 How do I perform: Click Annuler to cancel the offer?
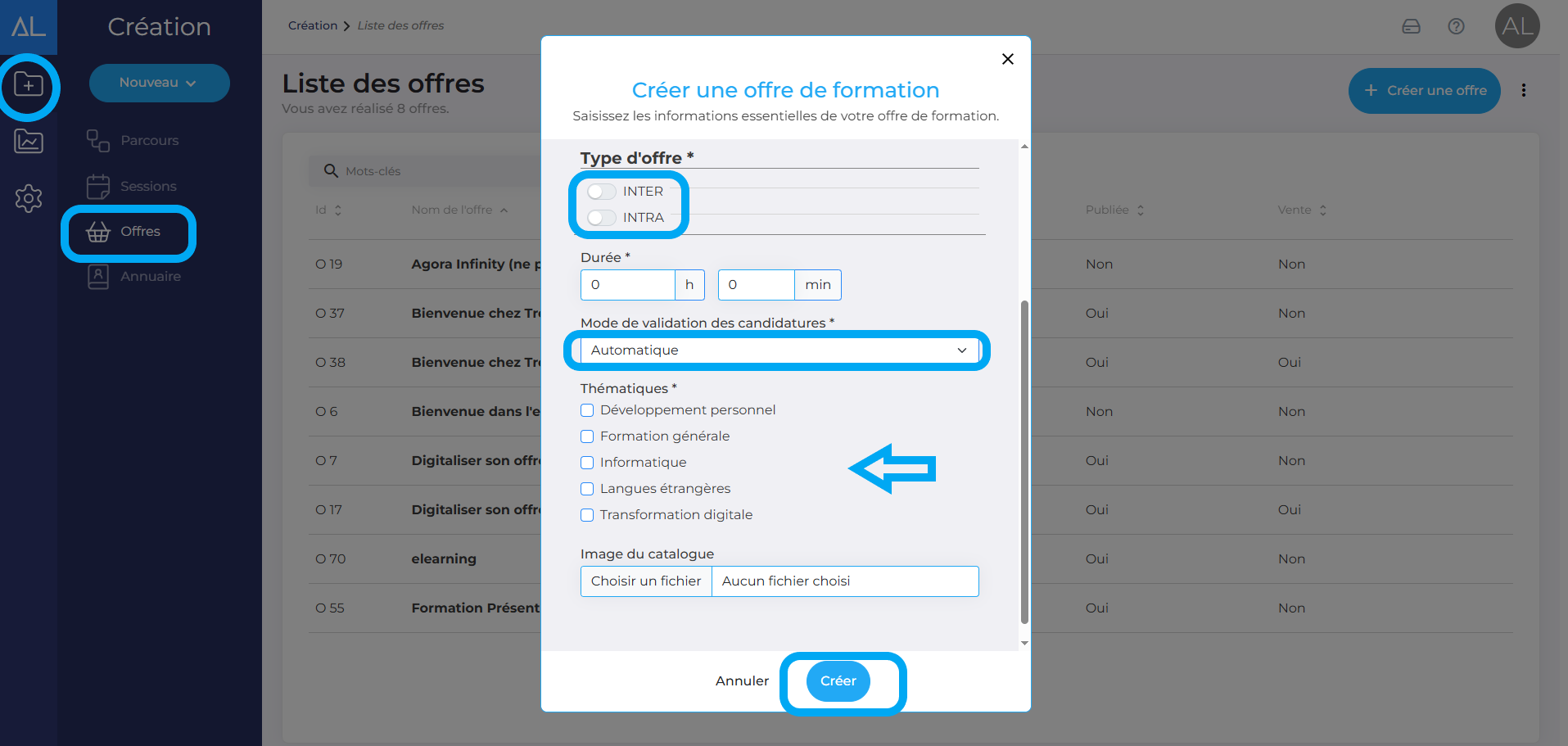click(742, 681)
